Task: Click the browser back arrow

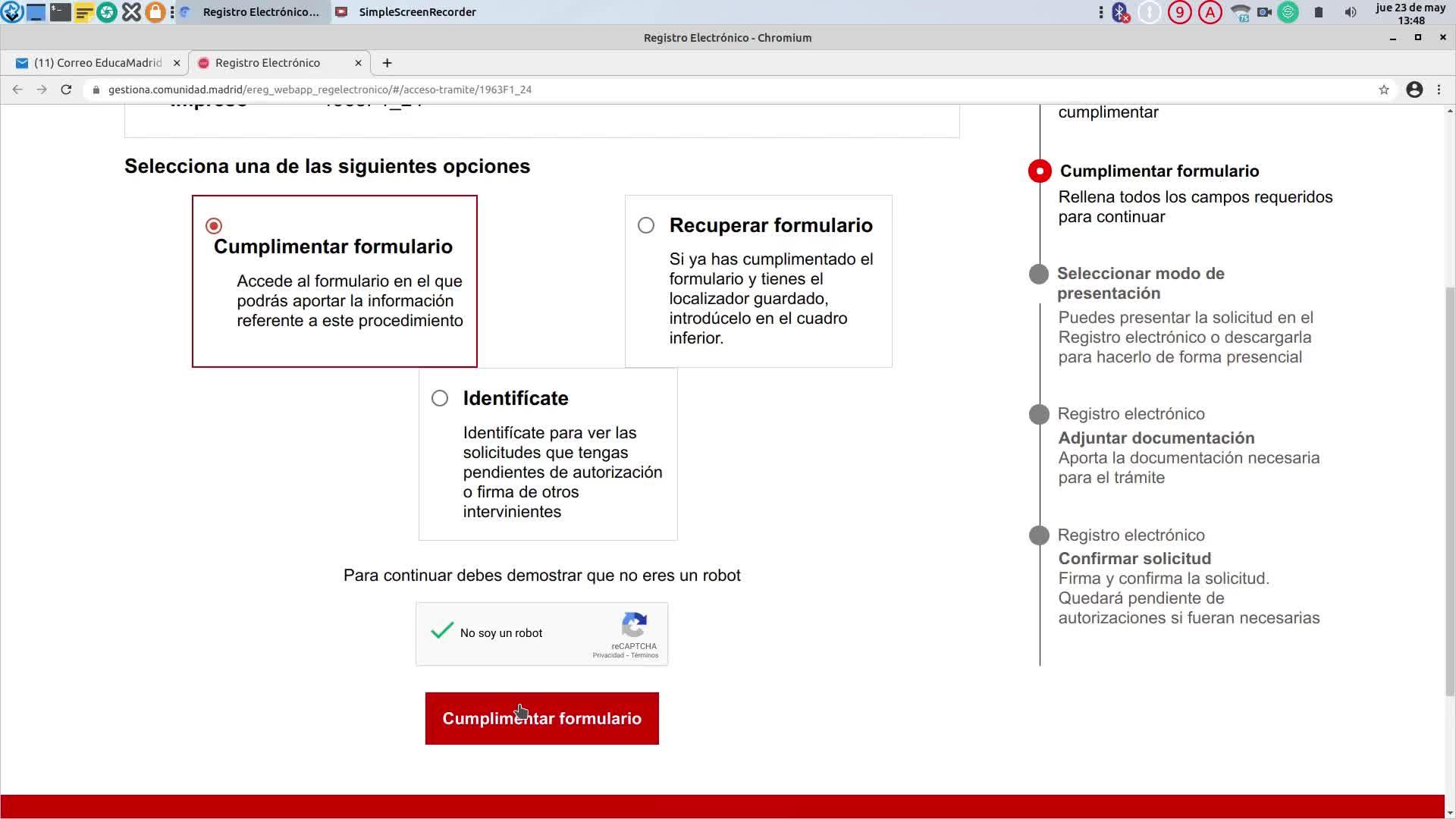Action: click(x=17, y=89)
